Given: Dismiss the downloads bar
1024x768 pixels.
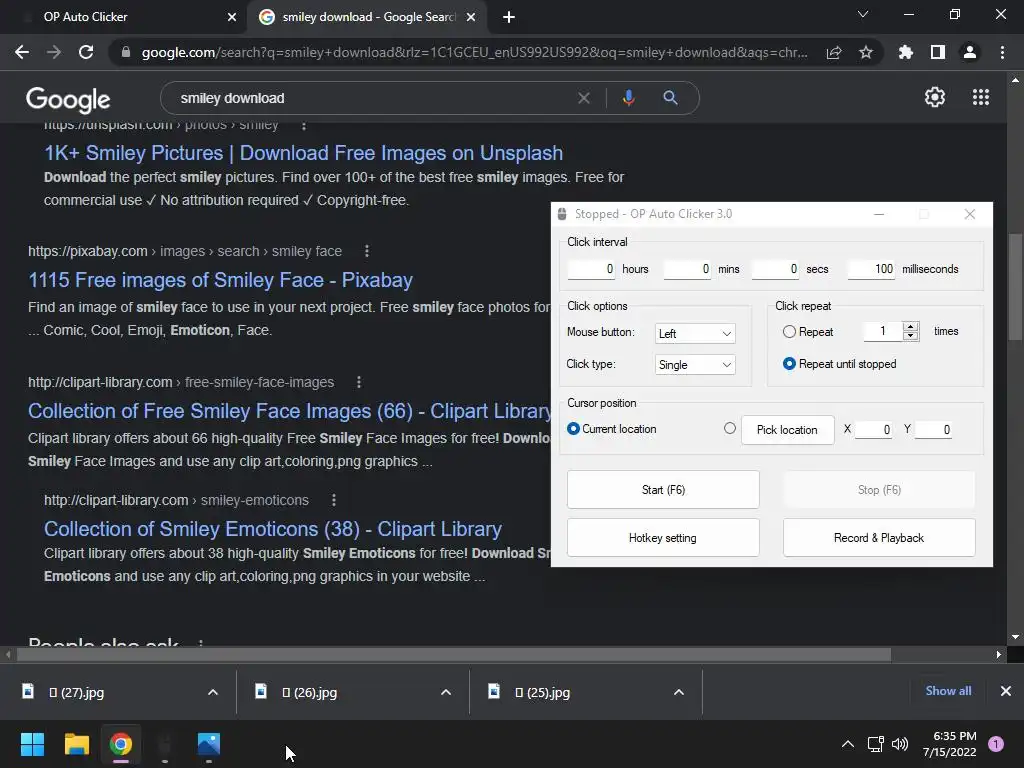Looking at the screenshot, I should 1006,691.
